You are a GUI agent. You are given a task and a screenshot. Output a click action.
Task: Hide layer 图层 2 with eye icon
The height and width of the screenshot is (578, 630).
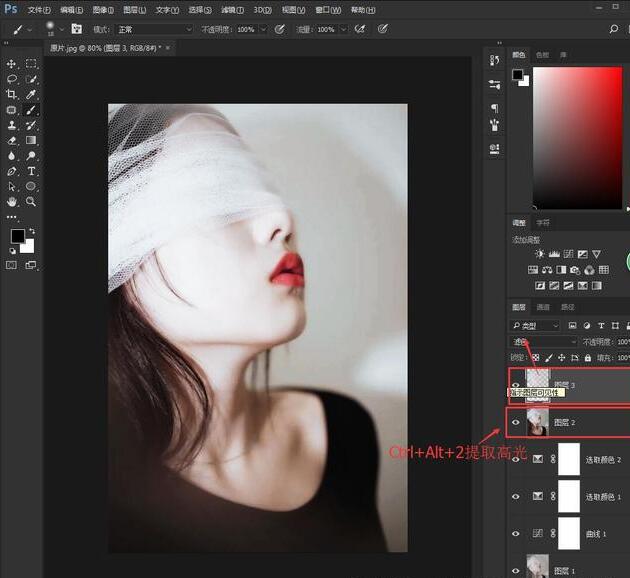tap(516, 423)
